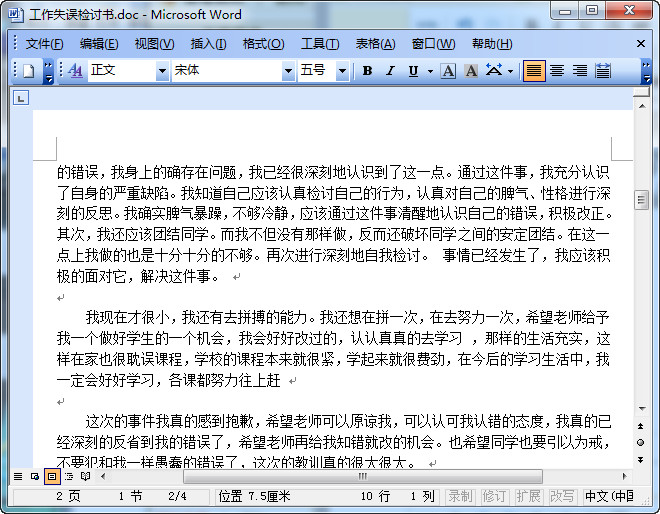Click the split box above vertical scrollbar
Viewport: 660px width, 514px height.
click(x=642, y=92)
